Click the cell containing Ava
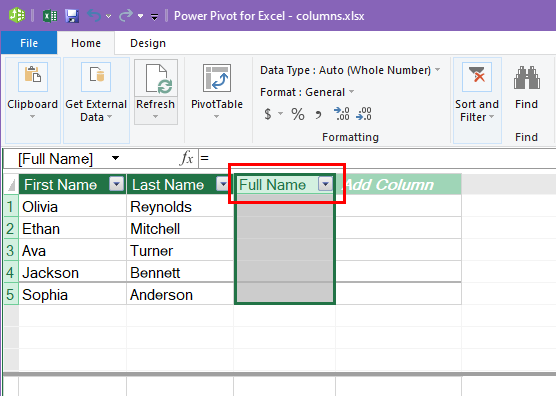 point(72,251)
